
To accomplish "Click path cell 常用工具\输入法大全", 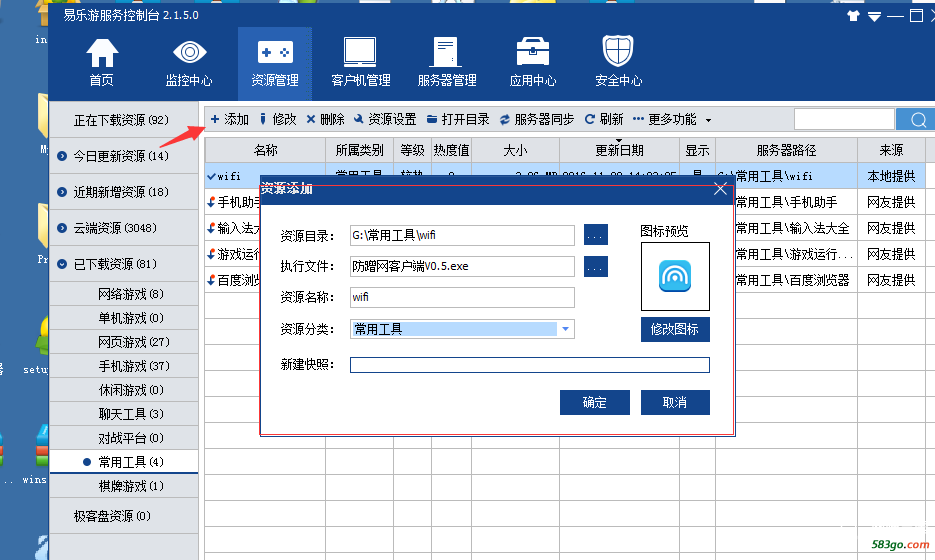I will 792,228.
